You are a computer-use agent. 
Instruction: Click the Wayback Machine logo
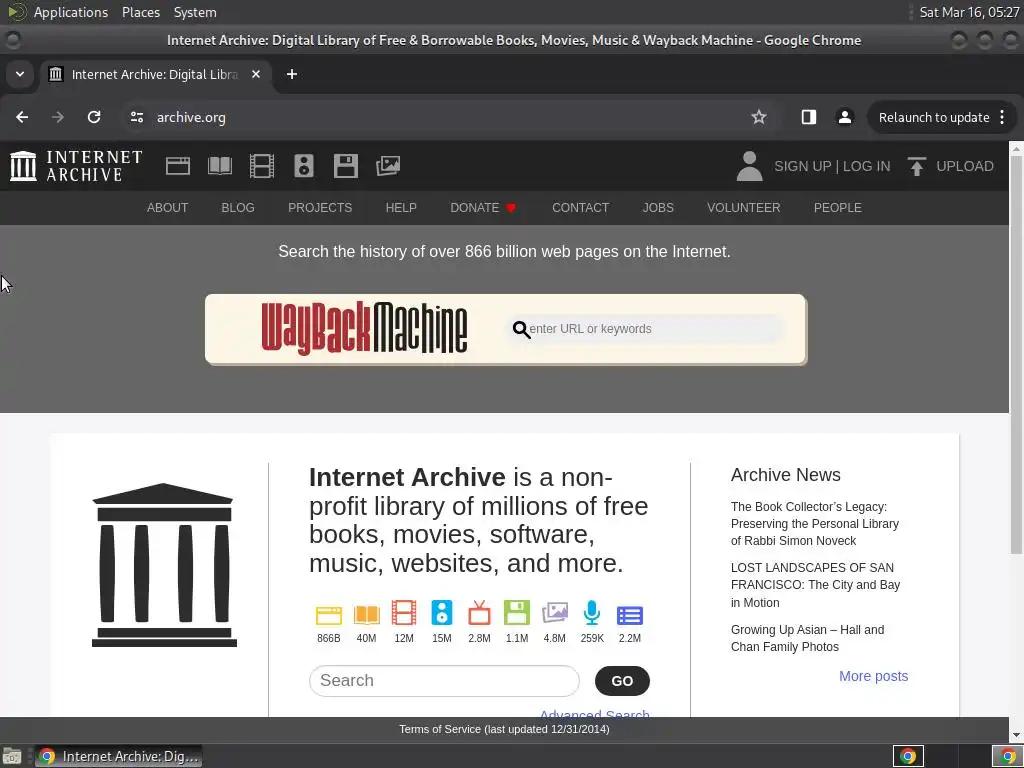(364, 328)
